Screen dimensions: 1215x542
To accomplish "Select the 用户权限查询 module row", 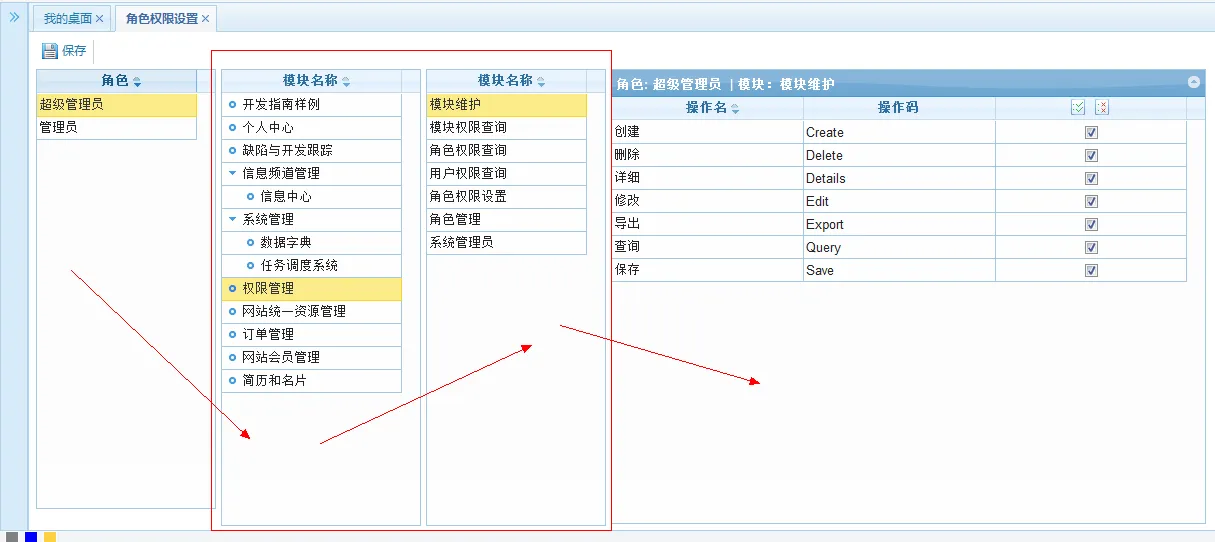I will coord(507,173).
